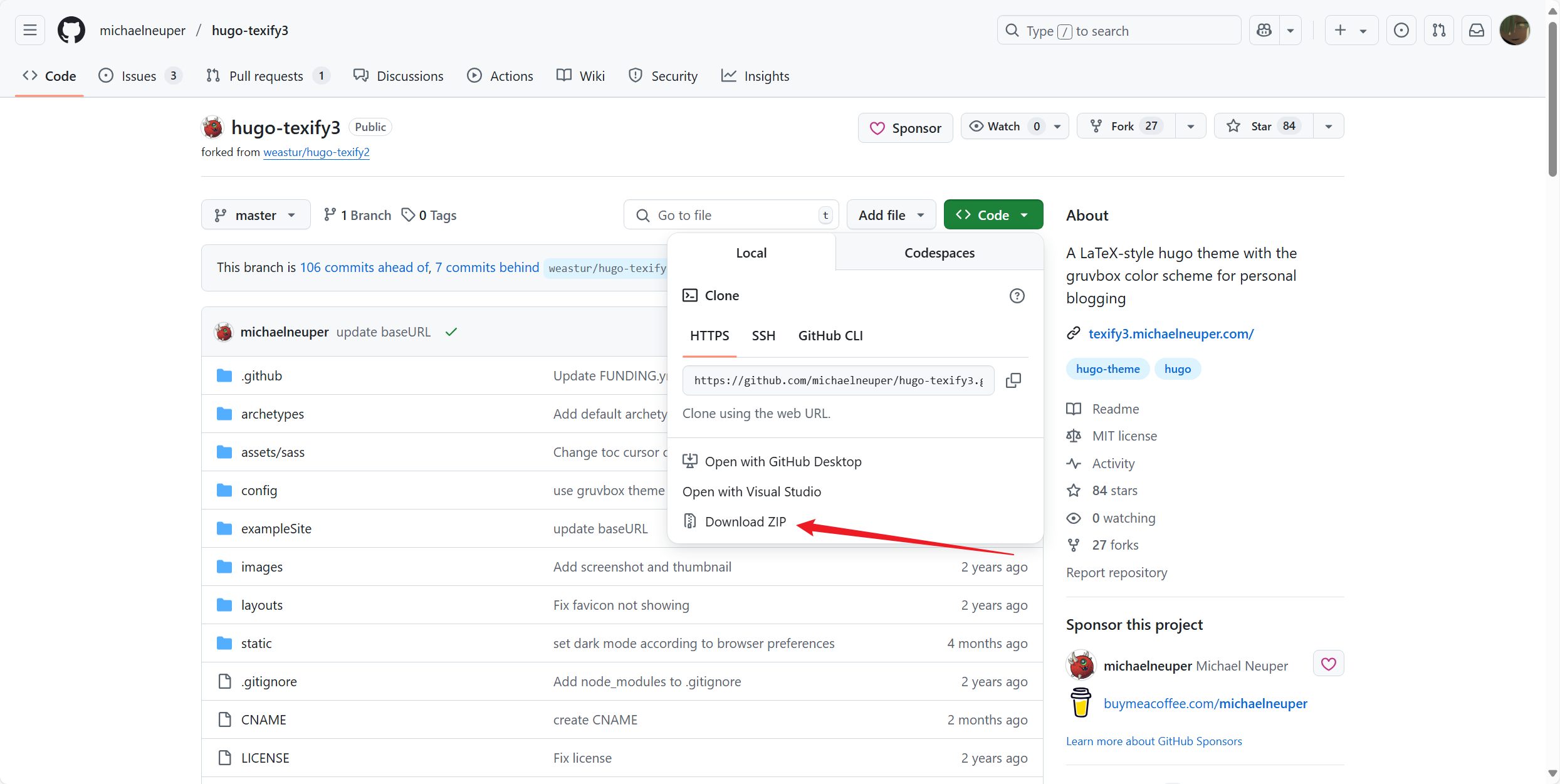
Task: Expand the Fork options caret
Action: point(1190,126)
